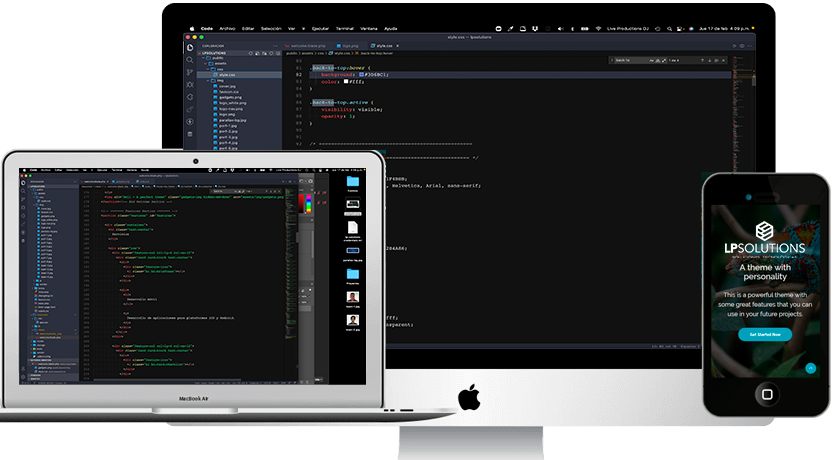Tap the scroll-to-top button on phone
The width and height of the screenshot is (833, 460).
point(810,368)
